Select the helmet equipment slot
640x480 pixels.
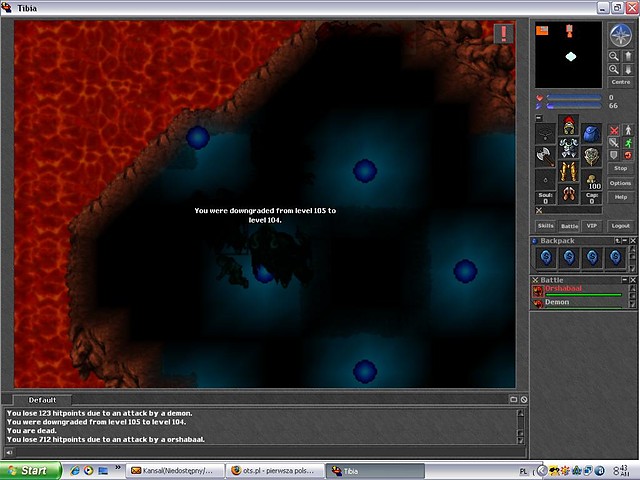tap(568, 125)
